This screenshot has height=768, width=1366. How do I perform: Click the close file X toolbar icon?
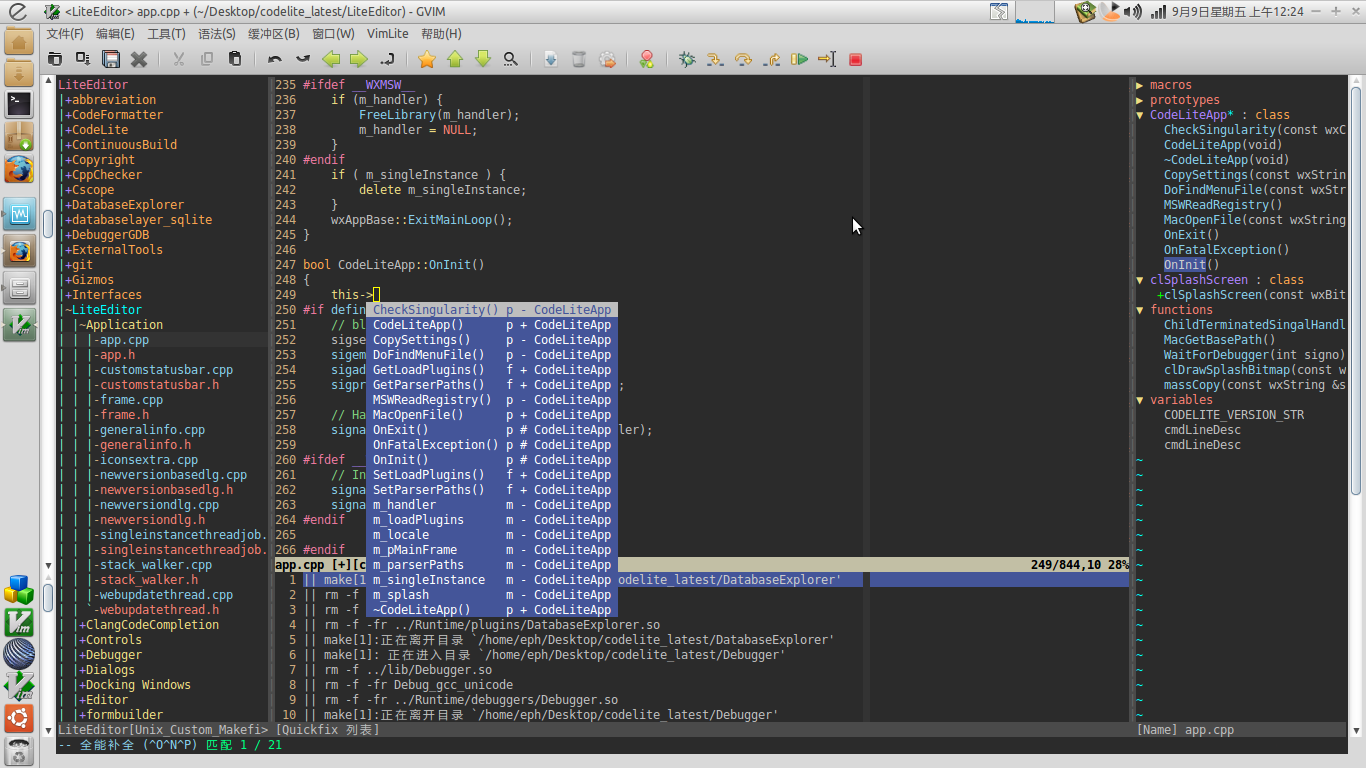click(139, 59)
